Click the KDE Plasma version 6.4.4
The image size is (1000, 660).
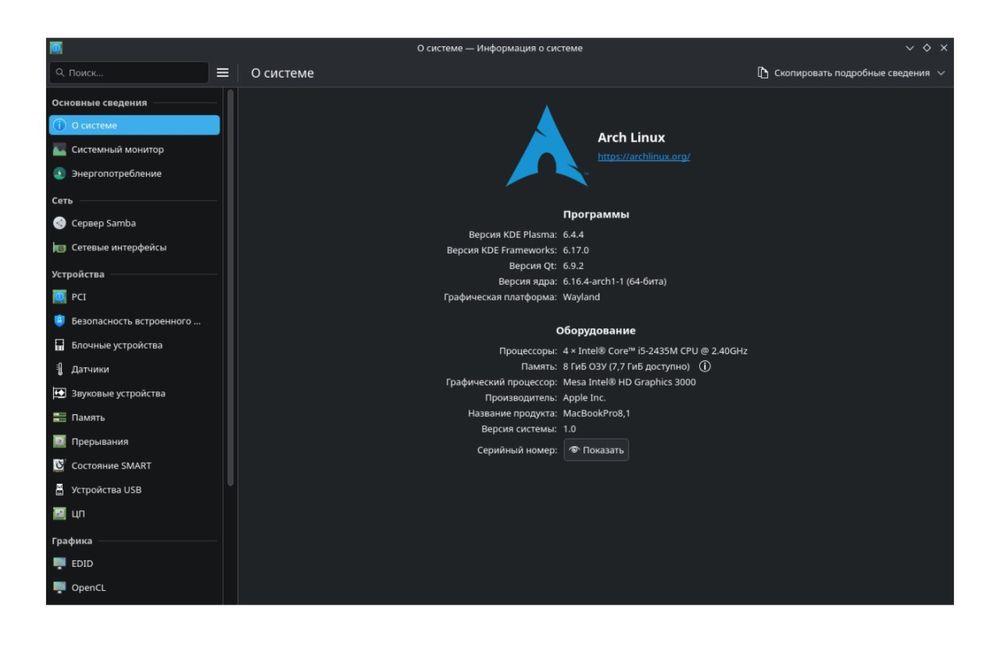point(573,235)
